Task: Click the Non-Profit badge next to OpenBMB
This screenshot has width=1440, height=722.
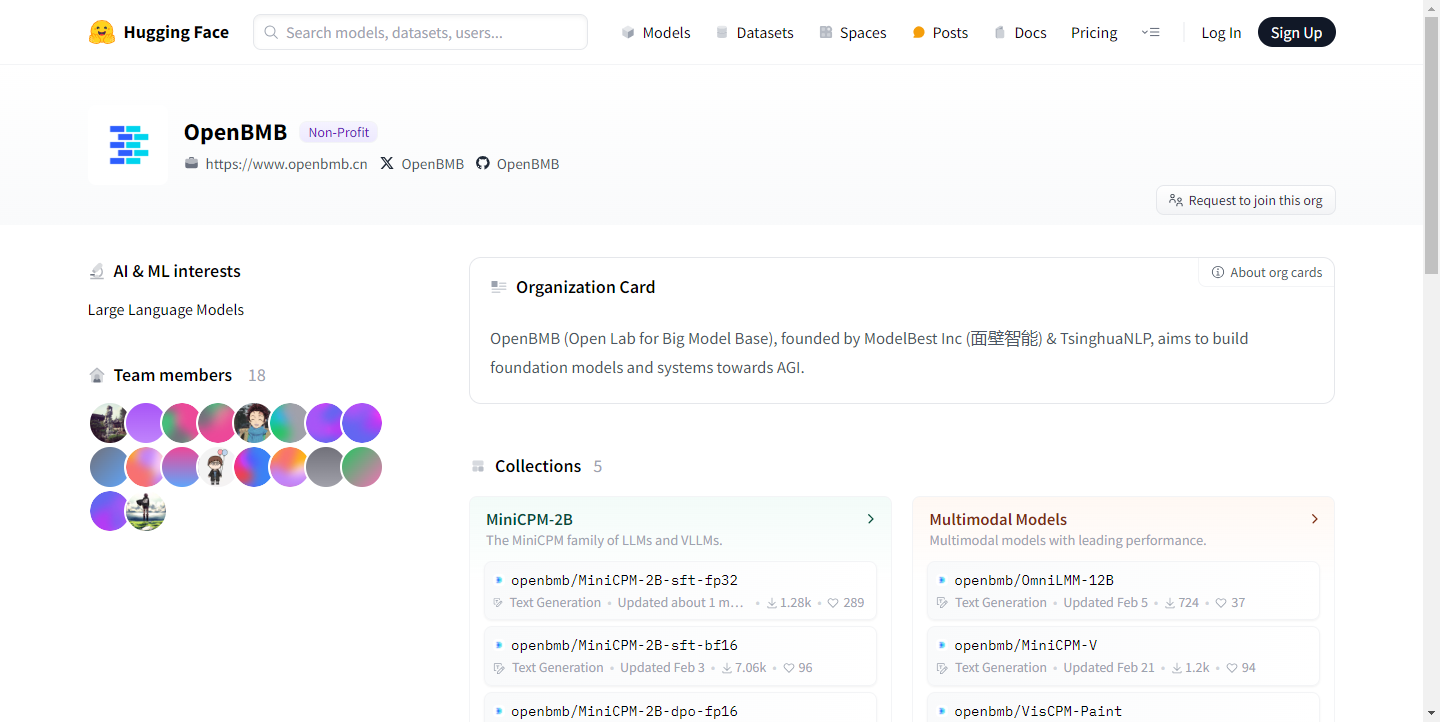Action: (338, 132)
